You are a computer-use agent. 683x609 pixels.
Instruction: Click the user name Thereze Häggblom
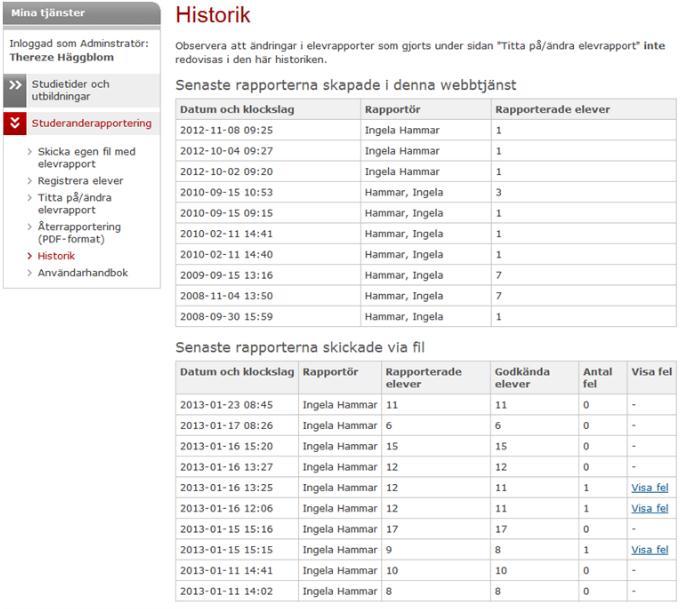pos(61,58)
